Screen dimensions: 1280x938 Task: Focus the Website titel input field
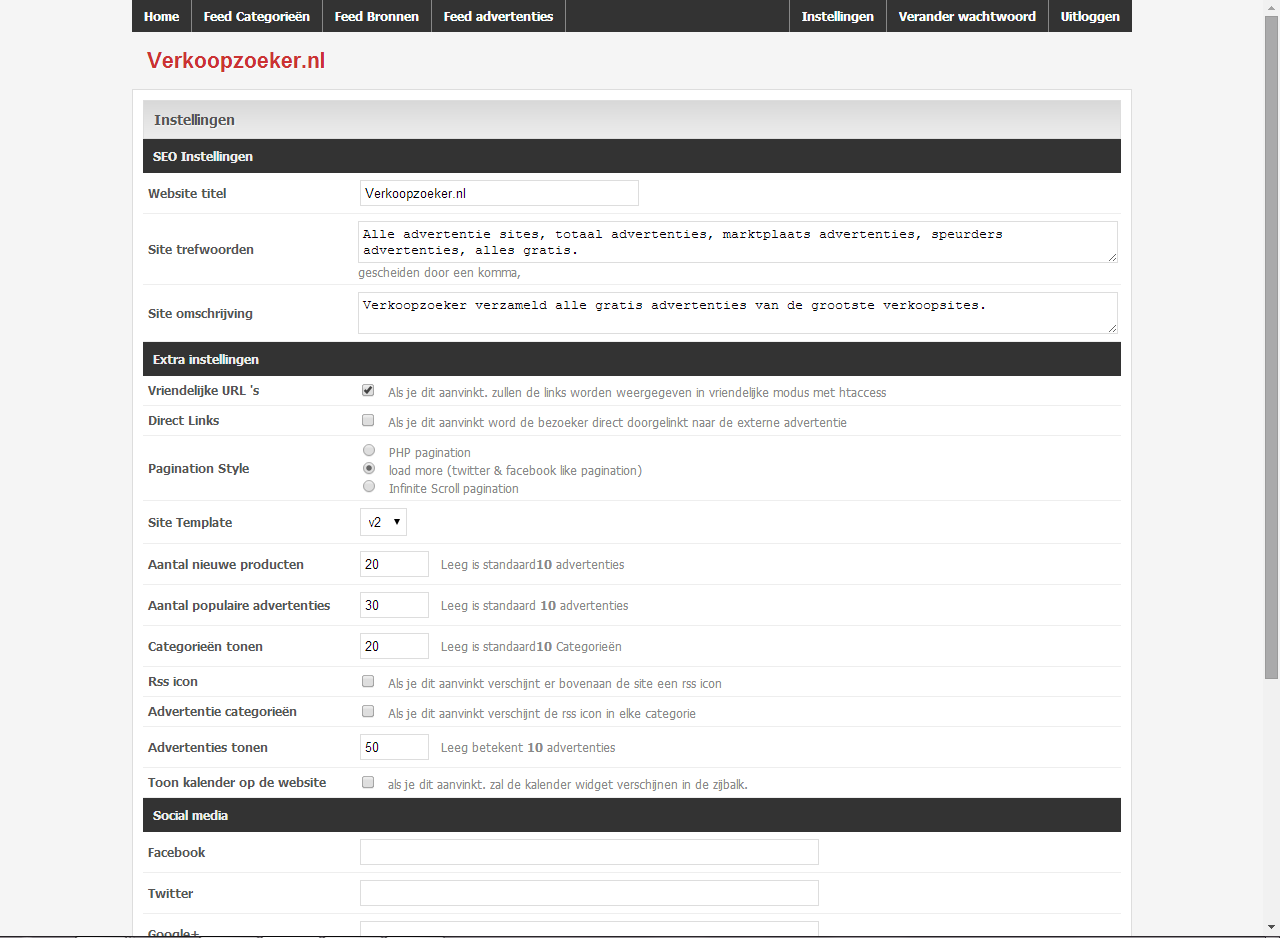coord(499,193)
